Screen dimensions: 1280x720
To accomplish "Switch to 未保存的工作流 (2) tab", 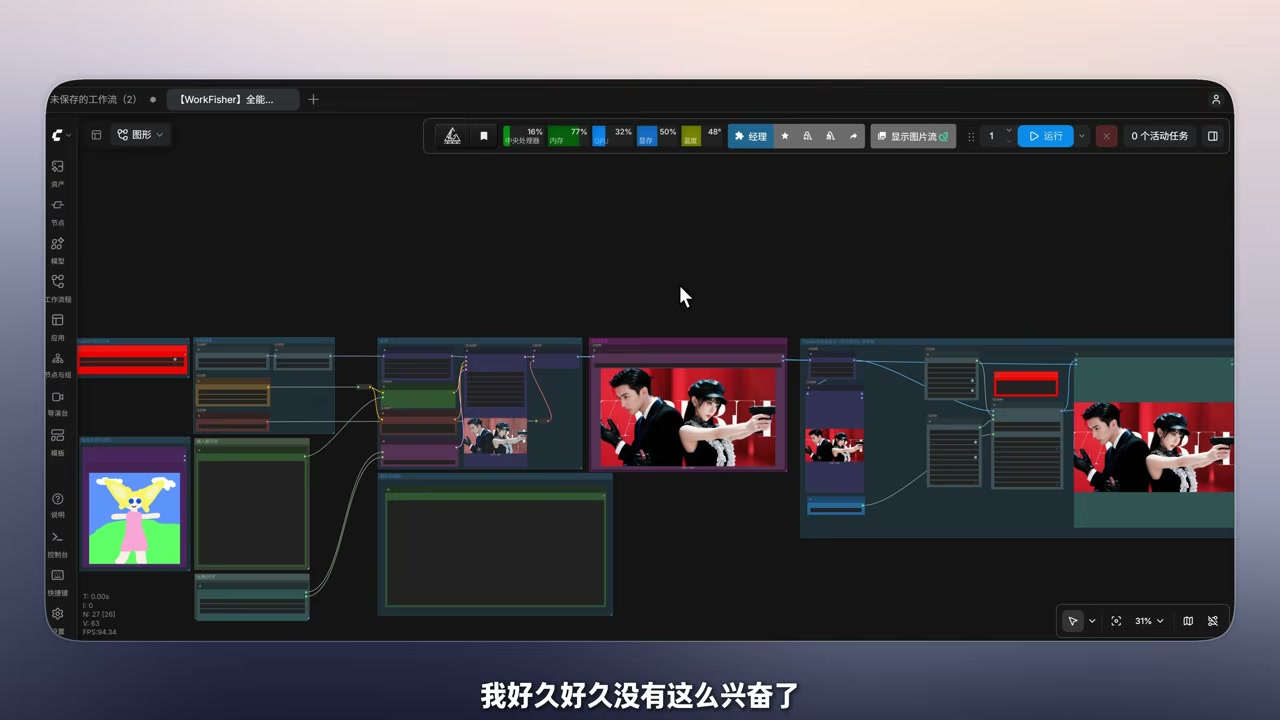I will tap(93, 99).
